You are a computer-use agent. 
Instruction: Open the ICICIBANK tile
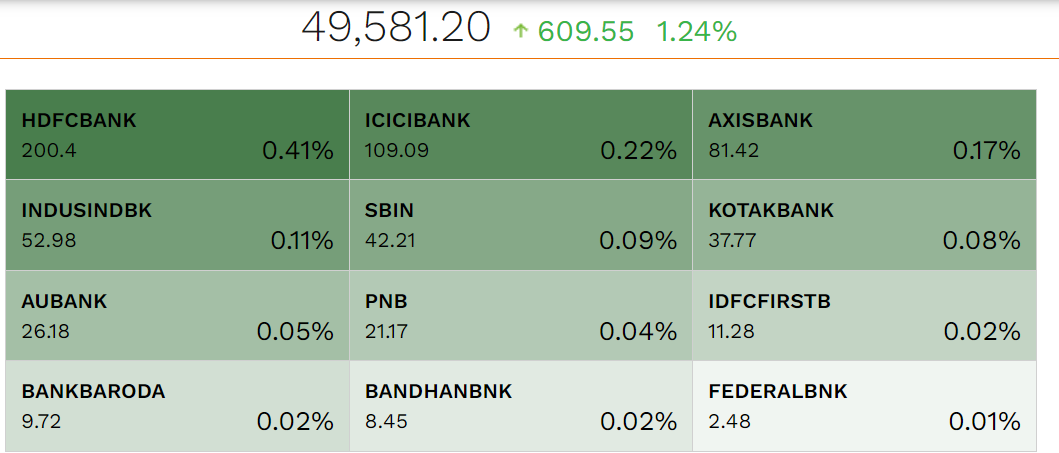pyautogui.click(x=521, y=134)
